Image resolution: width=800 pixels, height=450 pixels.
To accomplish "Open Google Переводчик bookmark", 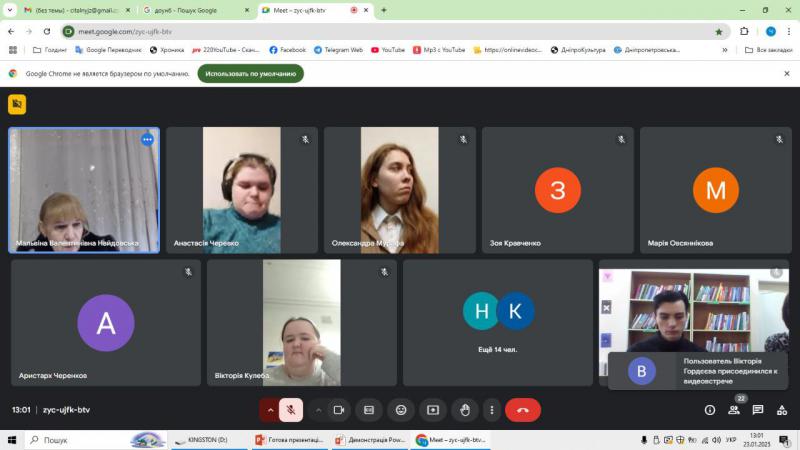I will tap(108, 50).
